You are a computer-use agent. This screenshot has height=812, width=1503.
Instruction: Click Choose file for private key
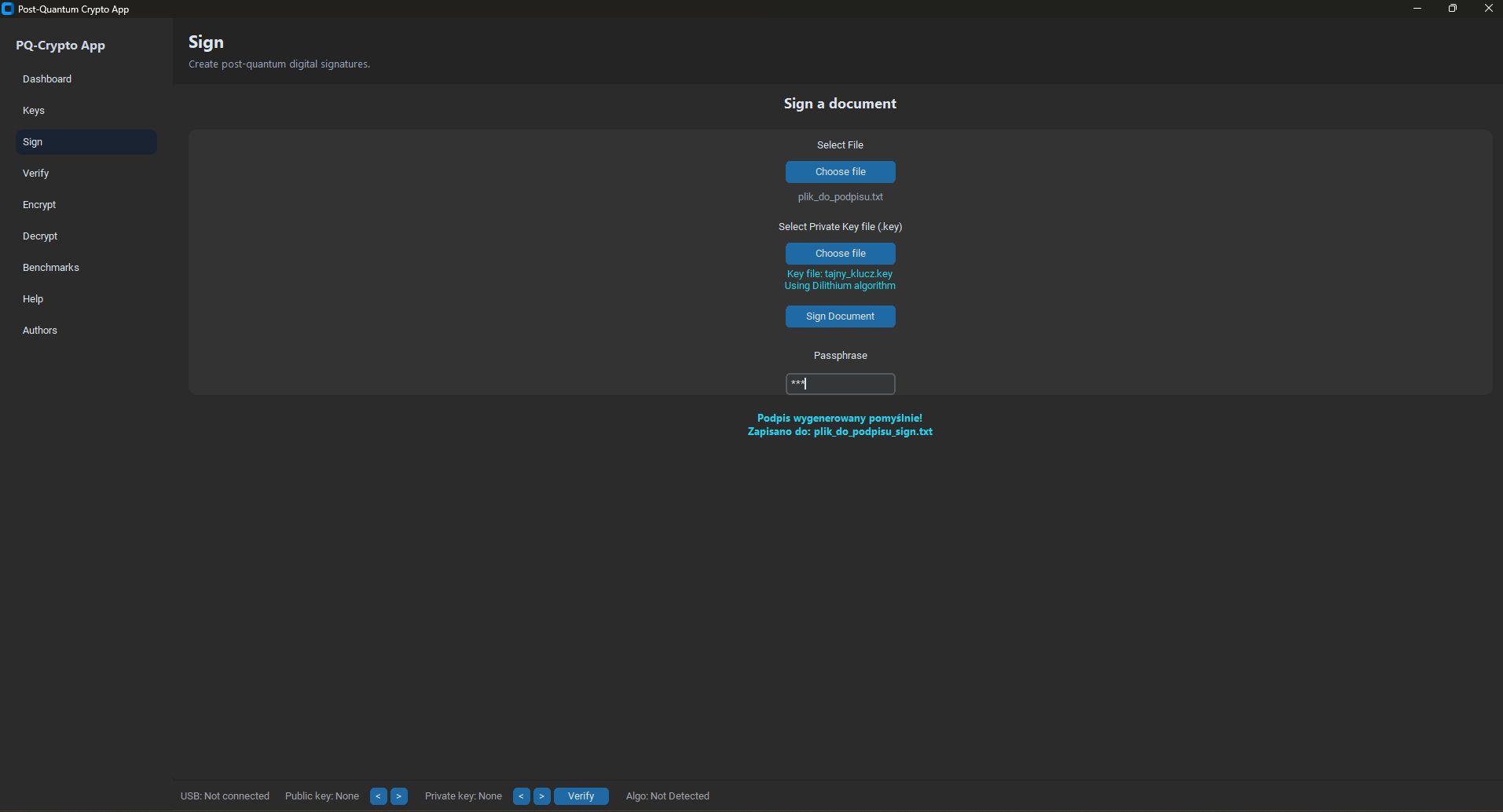tap(840, 254)
